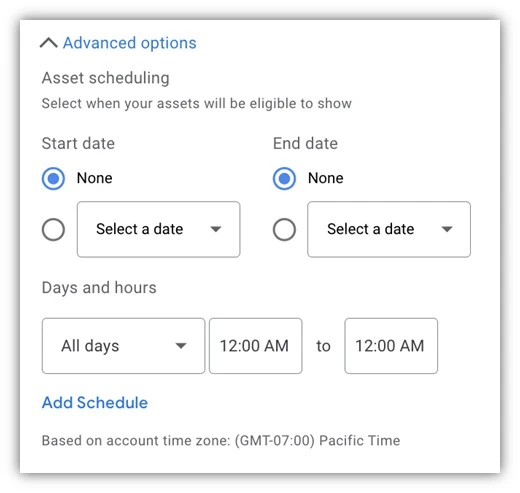Click the account time zone note text
The width and height of the screenshot is (520, 493).
tap(221, 441)
